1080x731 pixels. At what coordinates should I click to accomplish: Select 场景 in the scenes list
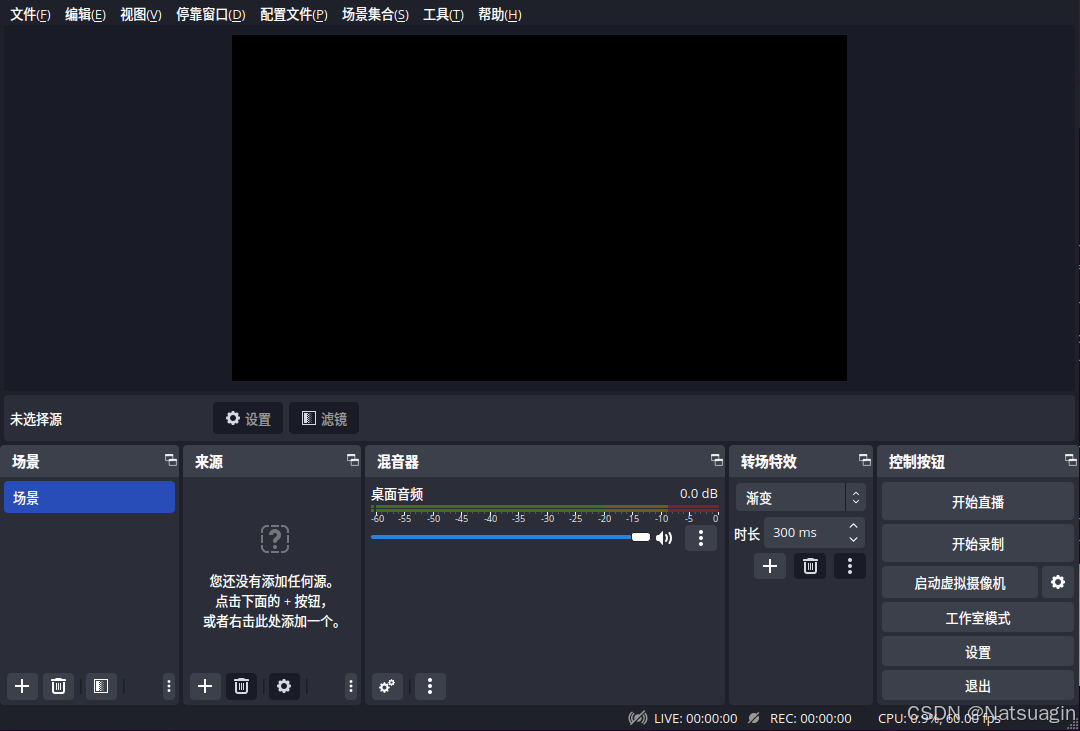[x=89, y=497]
